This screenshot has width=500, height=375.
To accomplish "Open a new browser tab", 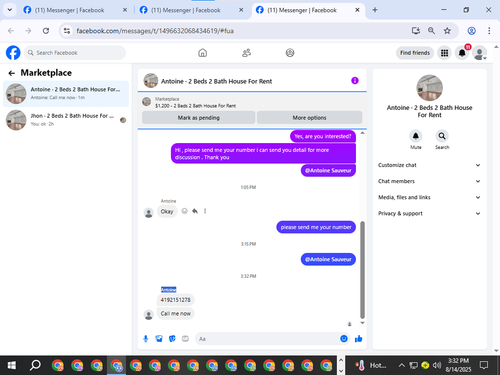I will pyautogui.click(x=375, y=10).
